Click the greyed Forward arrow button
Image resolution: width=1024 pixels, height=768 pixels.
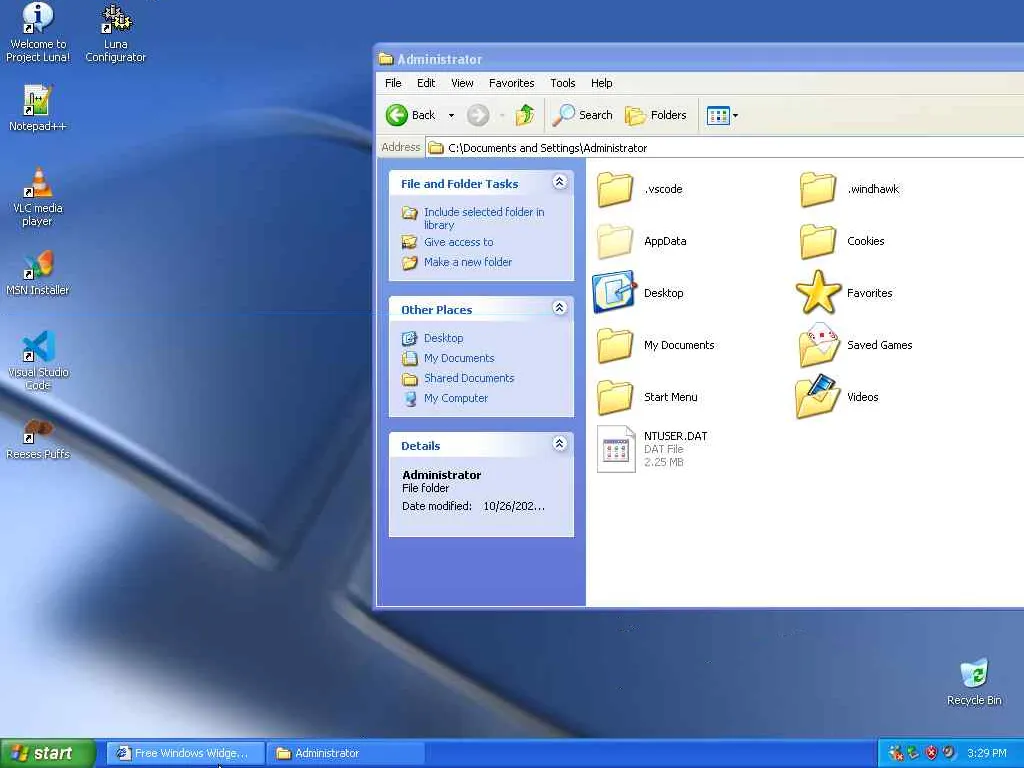point(478,116)
